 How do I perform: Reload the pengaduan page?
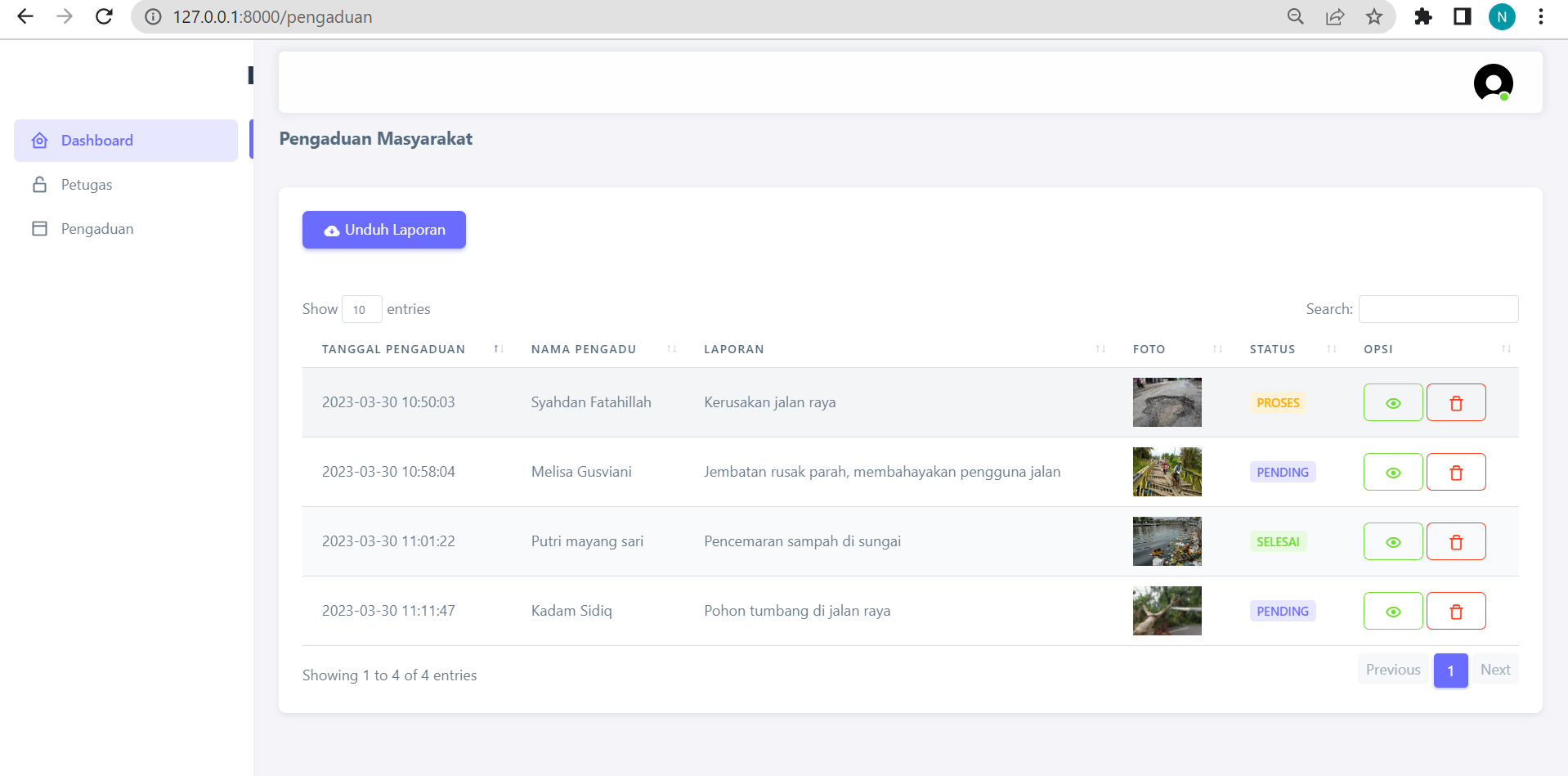tap(104, 16)
